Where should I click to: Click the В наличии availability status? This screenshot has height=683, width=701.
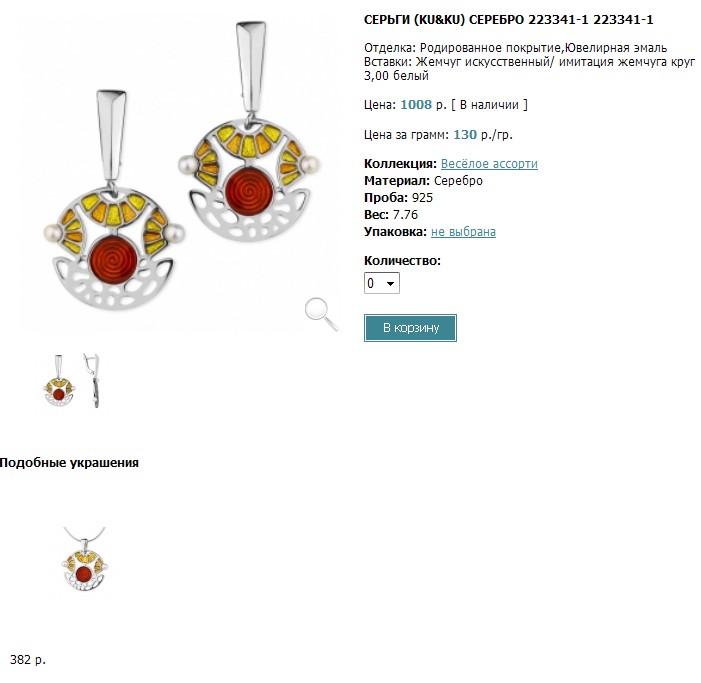click(489, 105)
